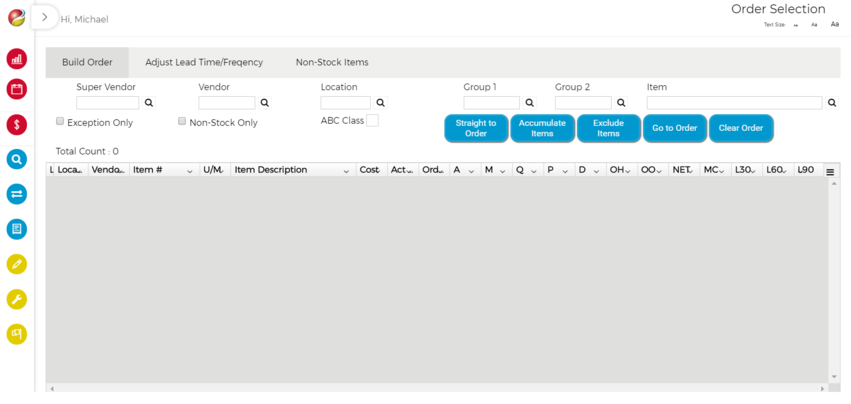
Task: Click the Exclude Items button
Action: (x=608, y=129)
